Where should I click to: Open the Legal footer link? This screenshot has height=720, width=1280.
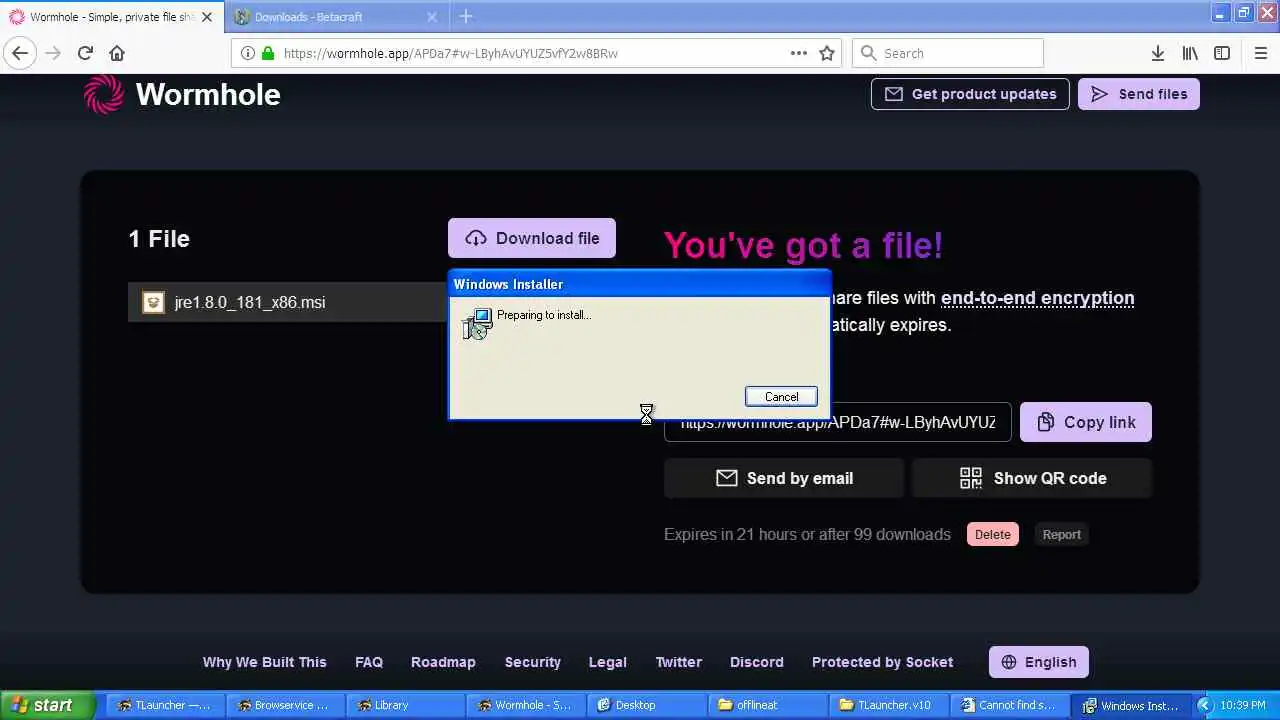click(607, 662)
